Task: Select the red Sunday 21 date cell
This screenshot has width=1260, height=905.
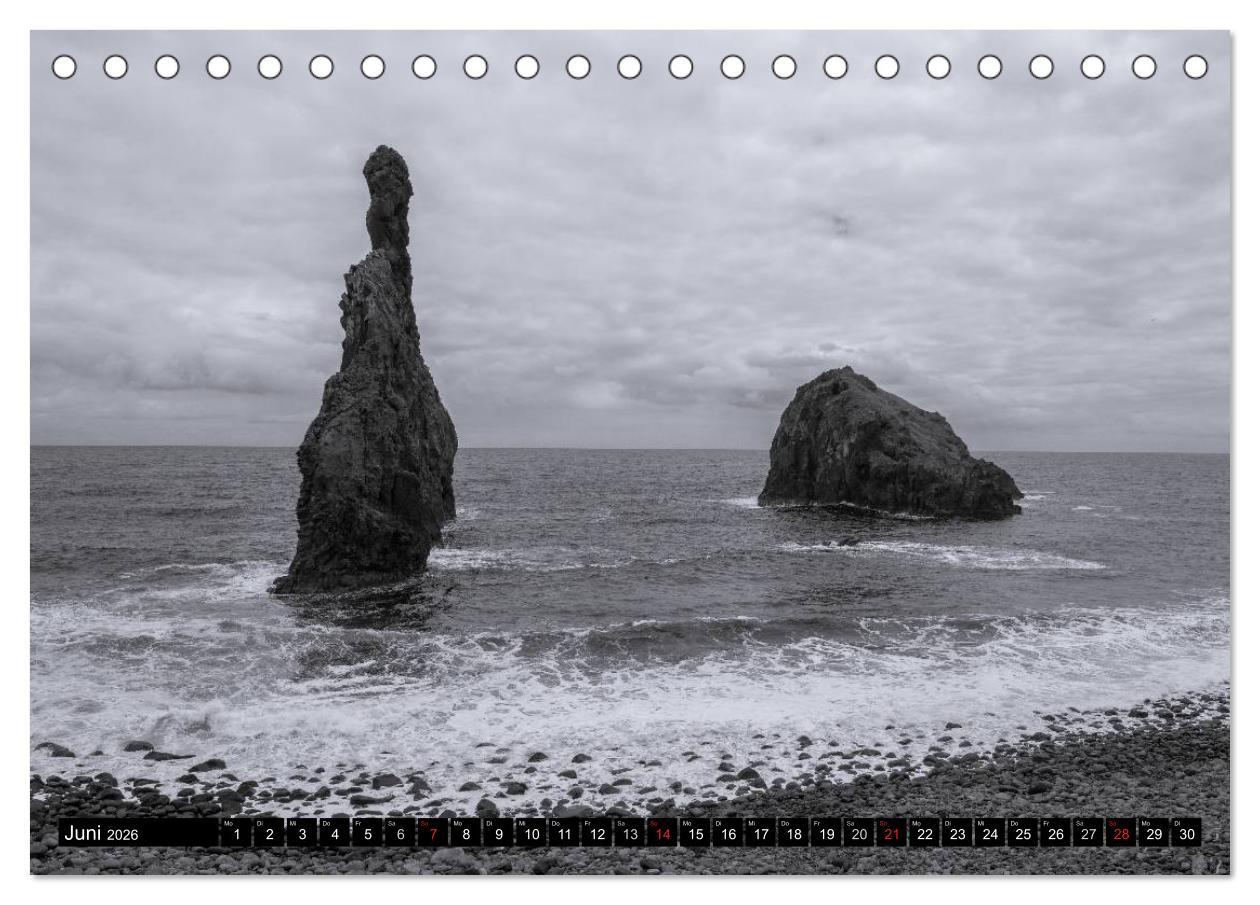Action: tap(891, 833)
